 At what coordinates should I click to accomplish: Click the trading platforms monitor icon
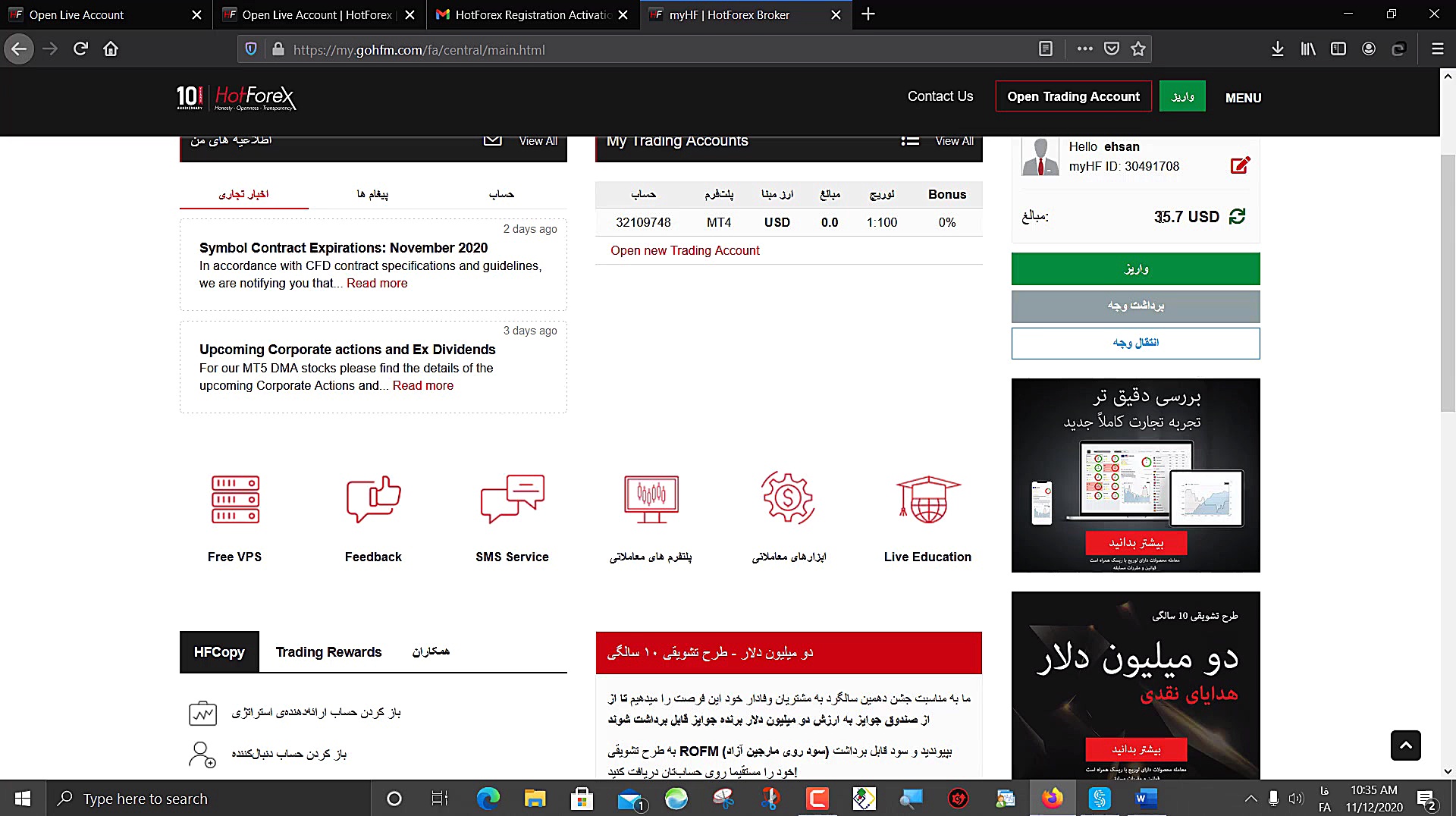tap(650, 499)
